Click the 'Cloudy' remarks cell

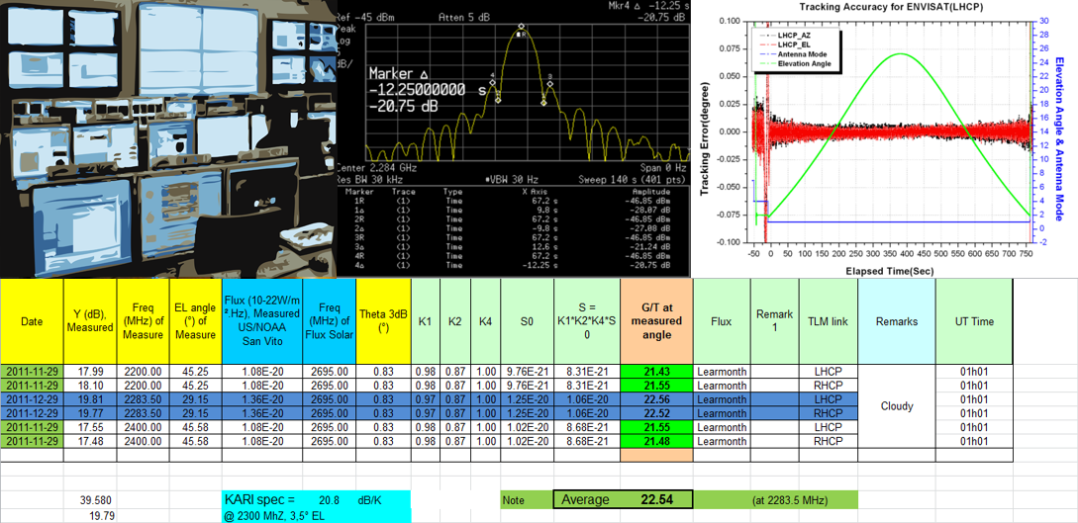896,406
